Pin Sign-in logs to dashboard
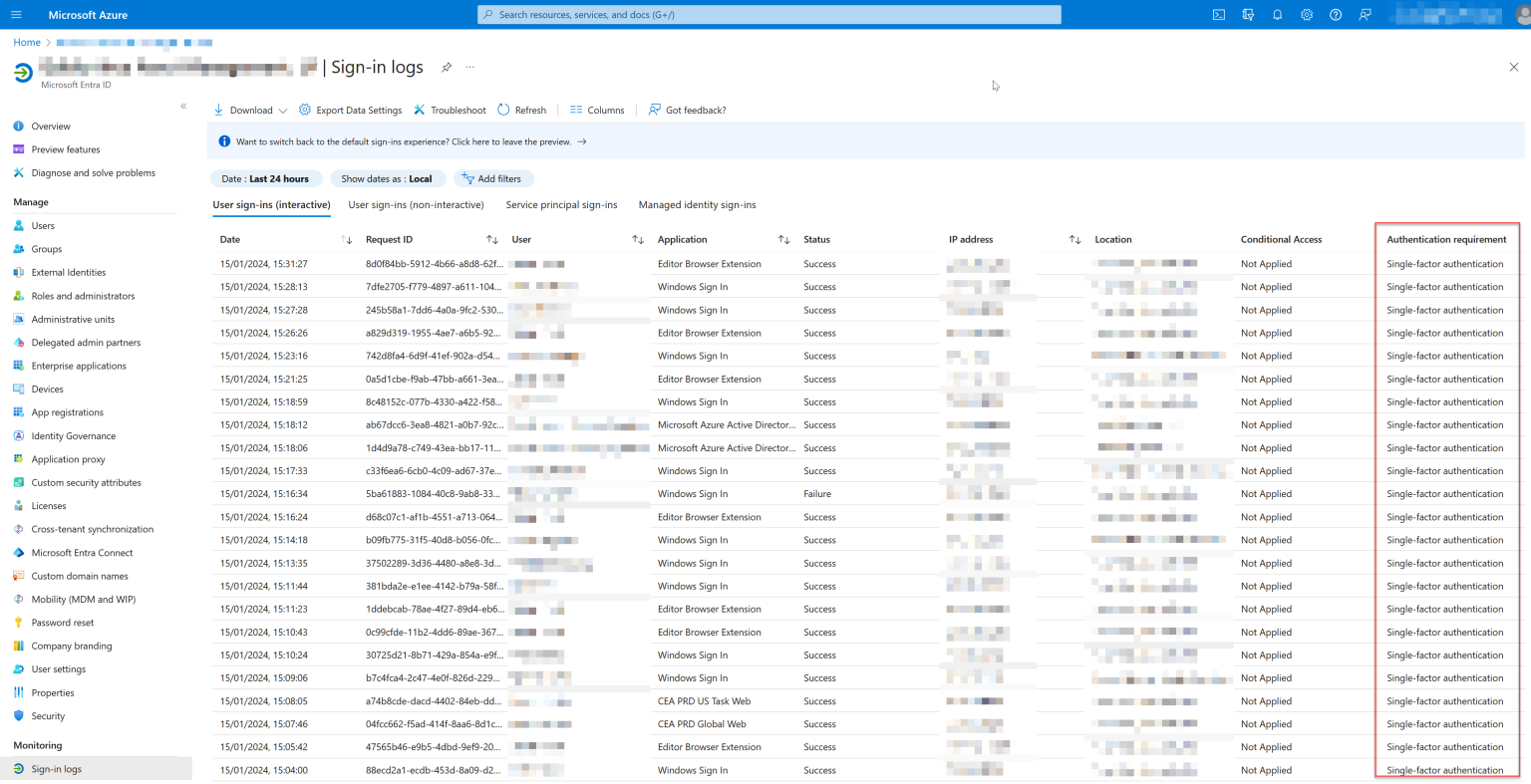The image size is (1531, 784). coord(446,67)
